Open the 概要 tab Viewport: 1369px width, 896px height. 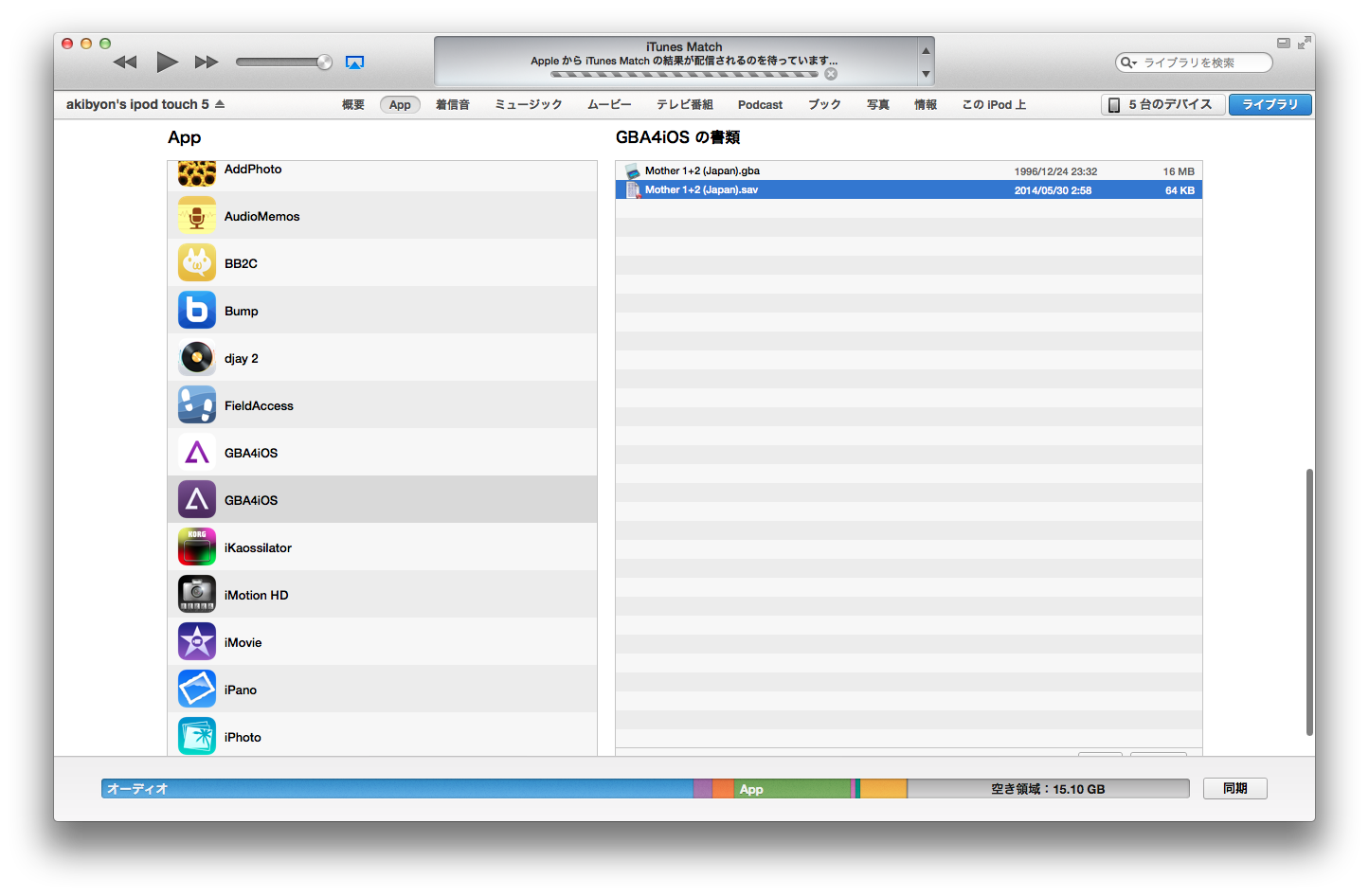353,105
